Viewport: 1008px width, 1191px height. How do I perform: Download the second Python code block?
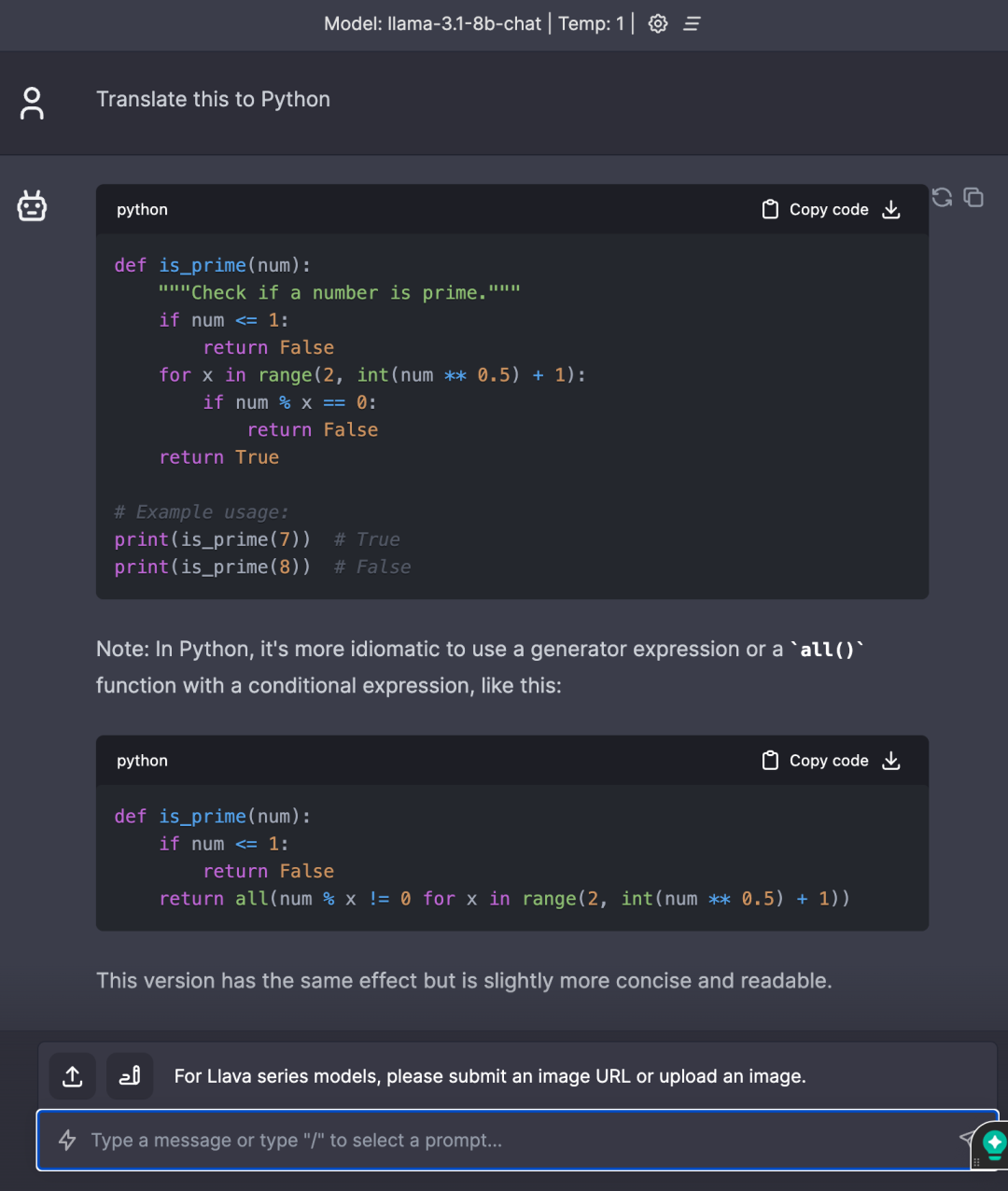891,761
